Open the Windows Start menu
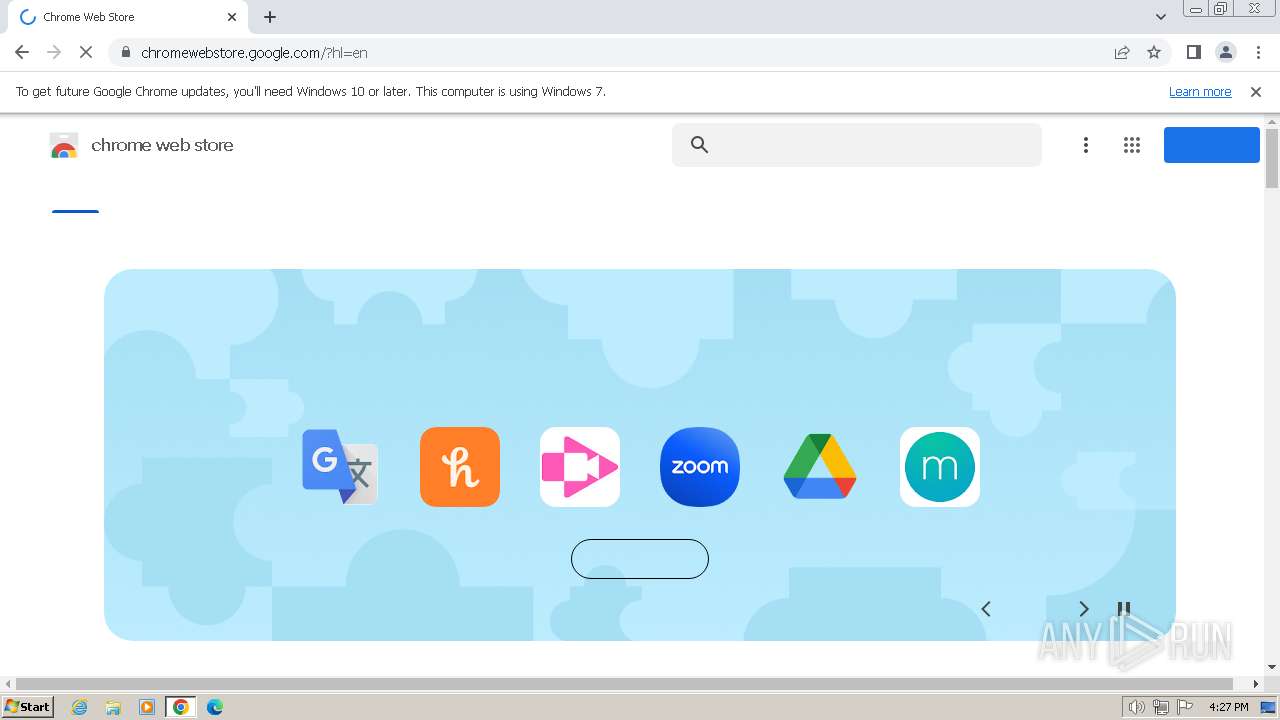1280x720 pixels. pos(28,706)
